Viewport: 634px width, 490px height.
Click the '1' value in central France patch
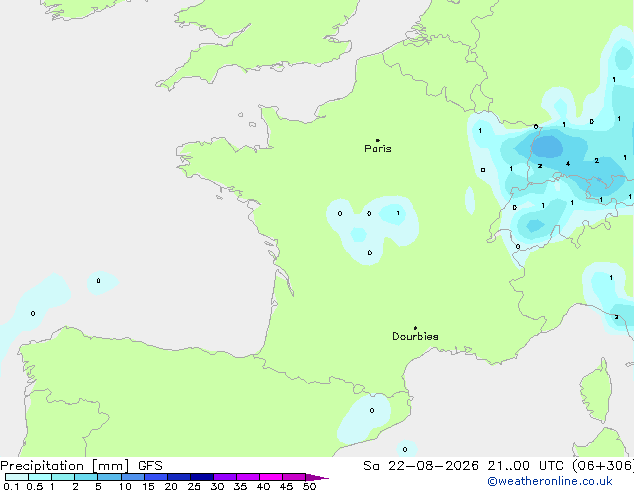click(398, 213)
